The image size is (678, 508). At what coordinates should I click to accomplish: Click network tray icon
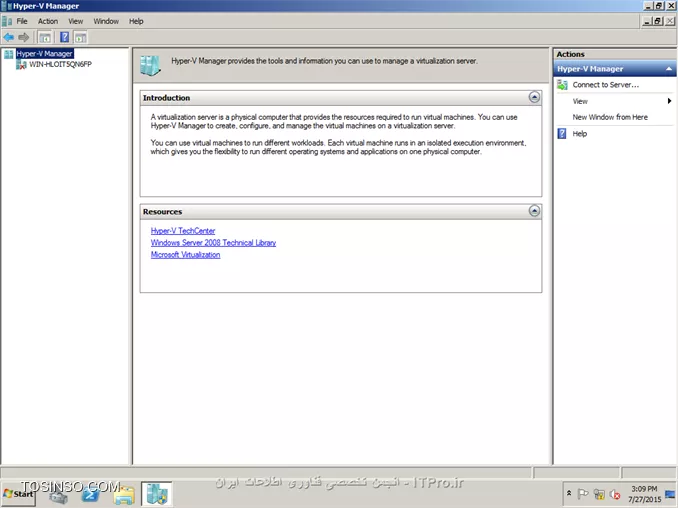599,494
